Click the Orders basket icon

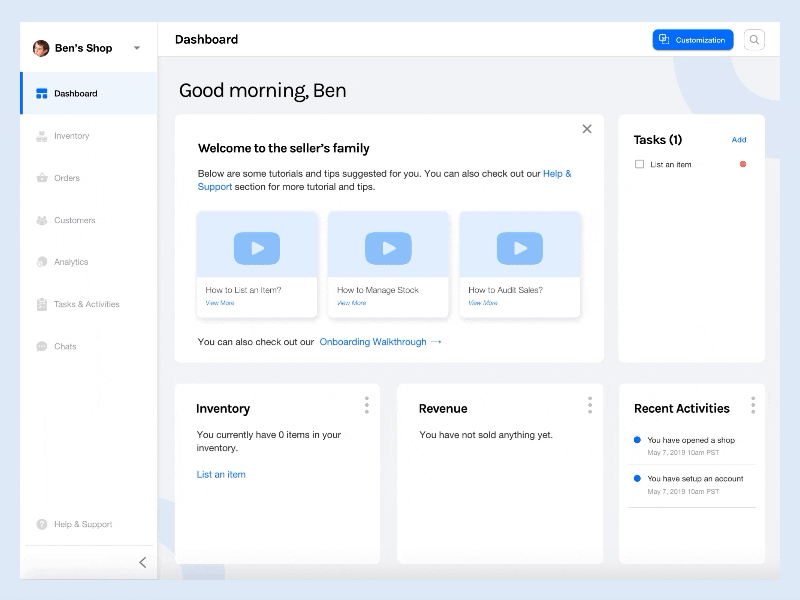[42, 178]
